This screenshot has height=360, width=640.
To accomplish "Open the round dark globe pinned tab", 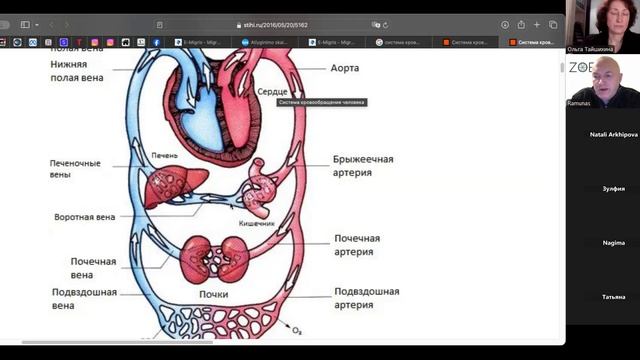I will tap(17, 42).
